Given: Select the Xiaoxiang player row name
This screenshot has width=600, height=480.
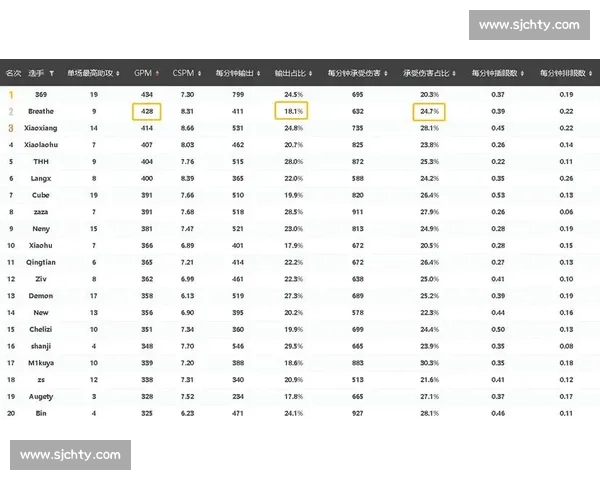Looking at the screenshot, I should click(41, 128).
